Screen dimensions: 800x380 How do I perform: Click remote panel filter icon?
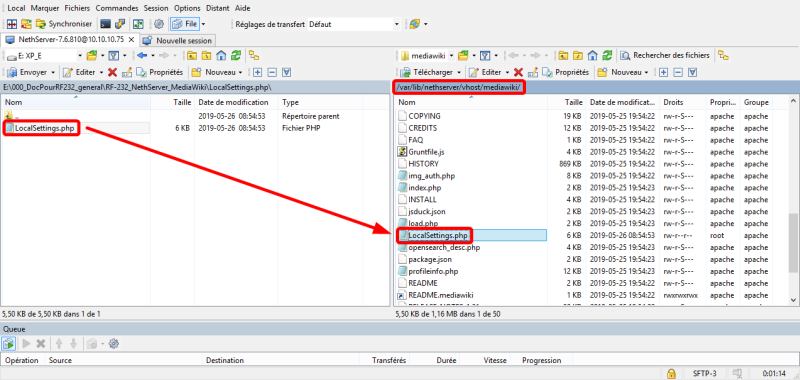(486, 56)
